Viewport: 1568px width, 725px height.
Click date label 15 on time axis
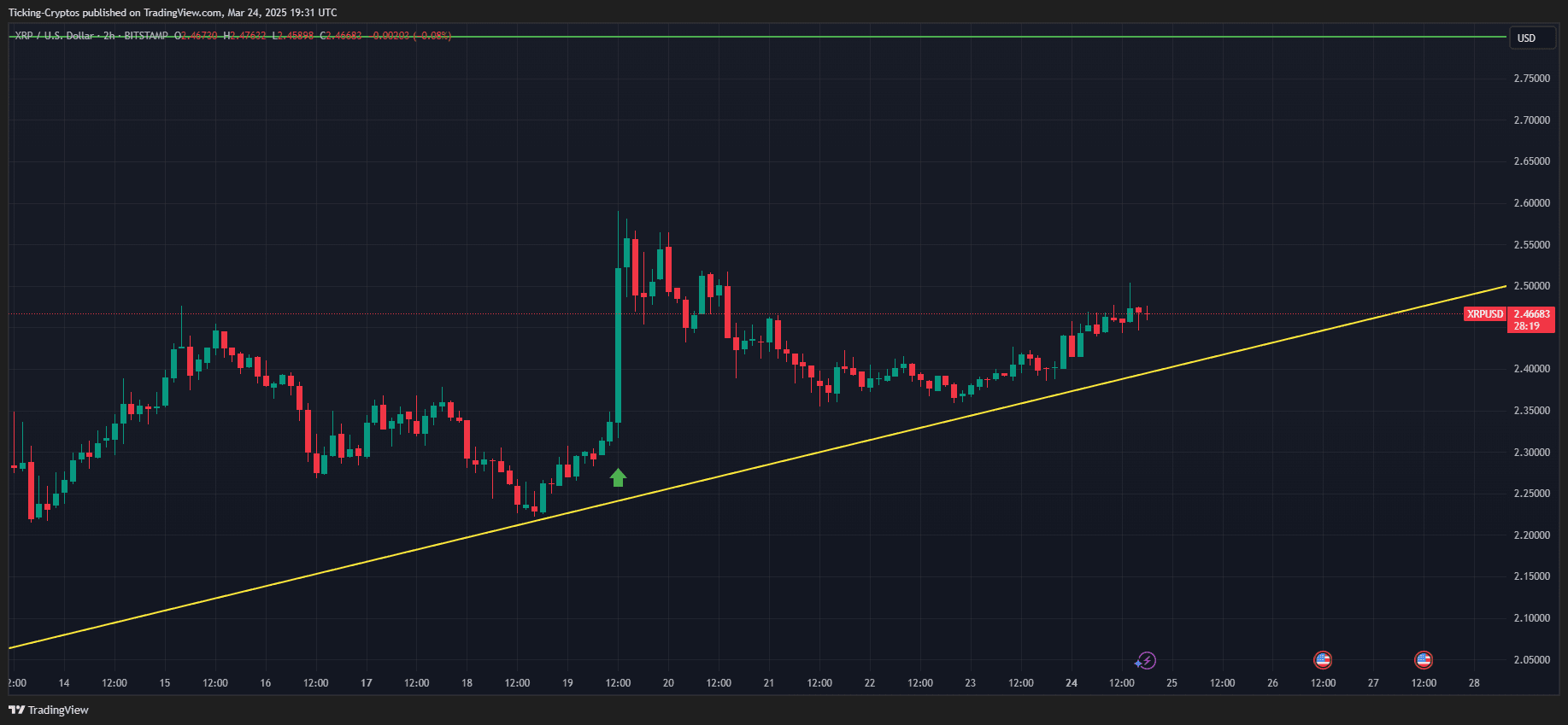point(165,683)
